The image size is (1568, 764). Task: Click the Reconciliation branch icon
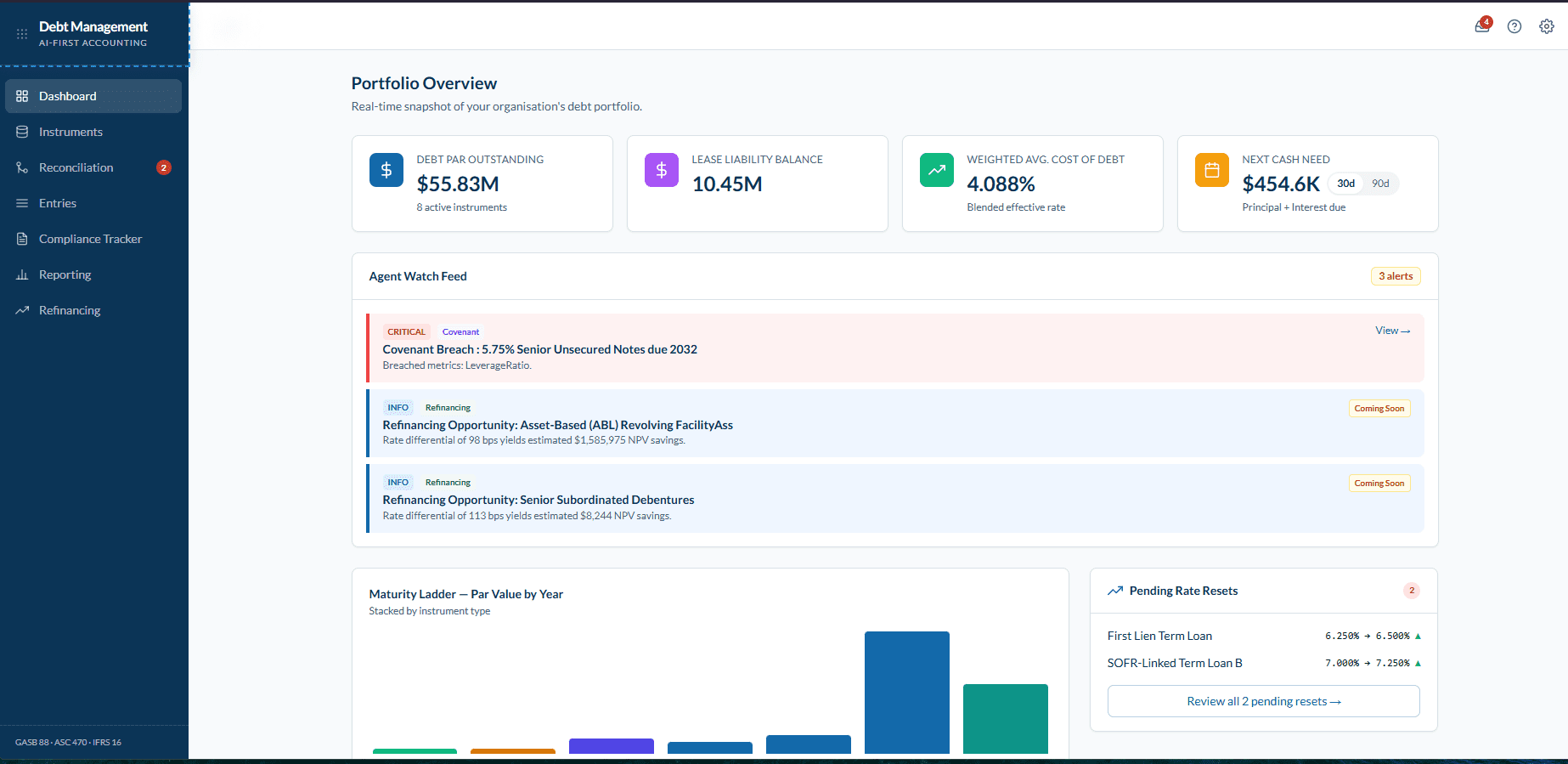[x=22, y=167]
